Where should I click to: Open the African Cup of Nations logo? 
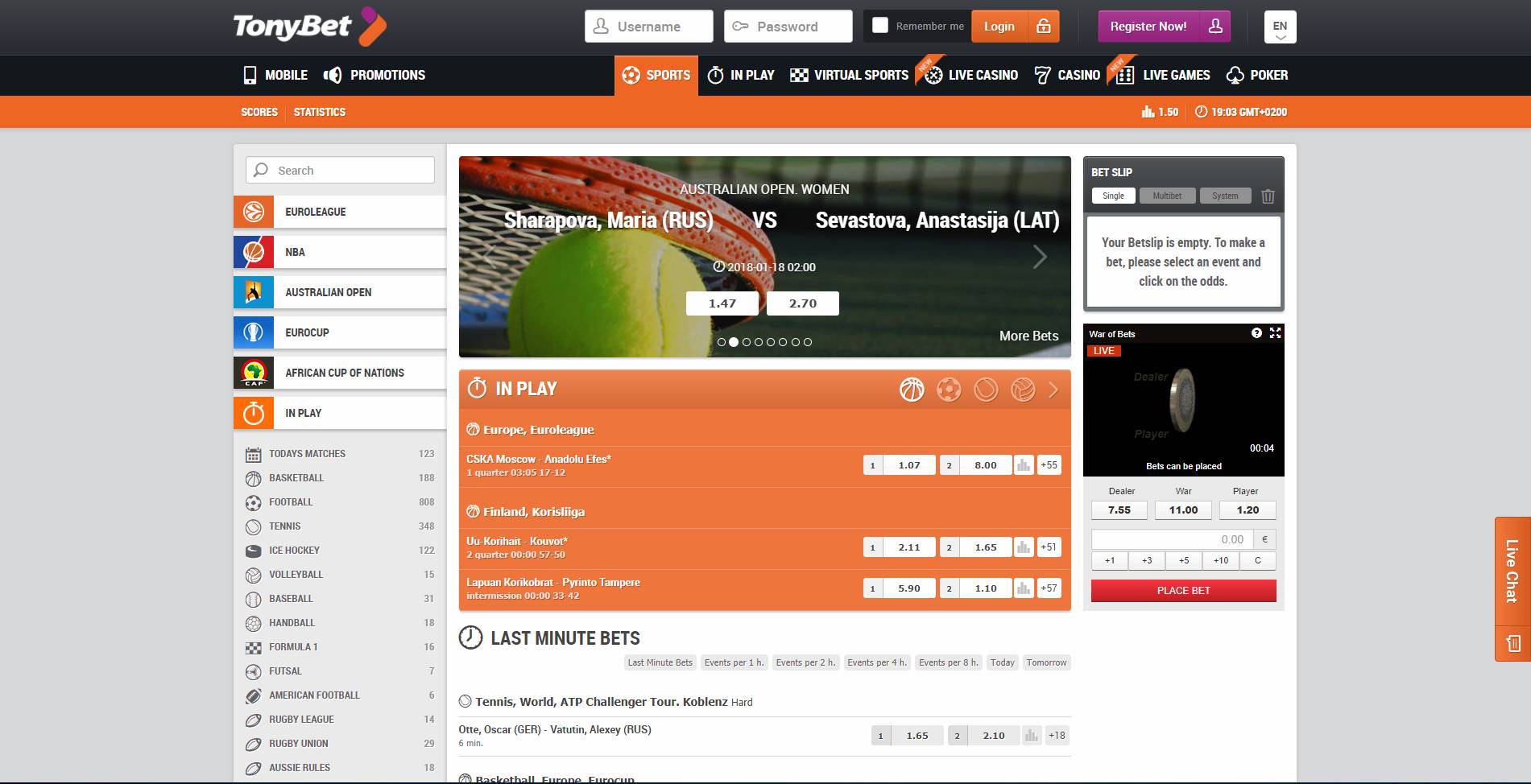coord(254,373)
